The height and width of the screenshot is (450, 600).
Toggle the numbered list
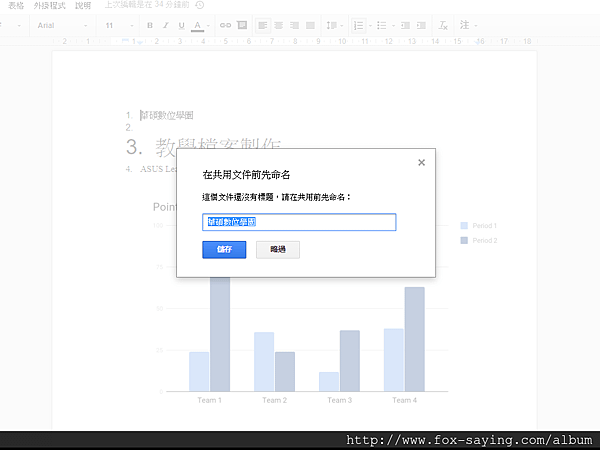(x=359, y=25)
